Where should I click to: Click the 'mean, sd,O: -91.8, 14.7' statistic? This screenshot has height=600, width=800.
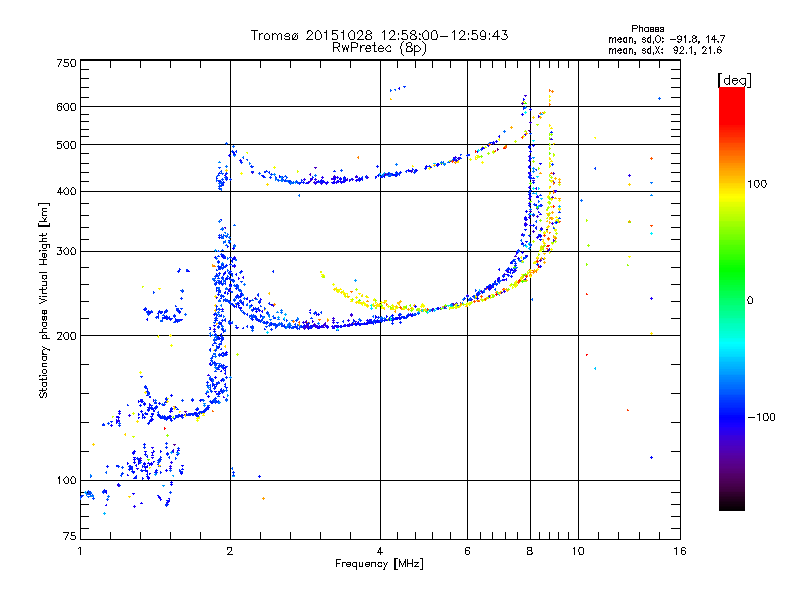(x=666, y=39)
